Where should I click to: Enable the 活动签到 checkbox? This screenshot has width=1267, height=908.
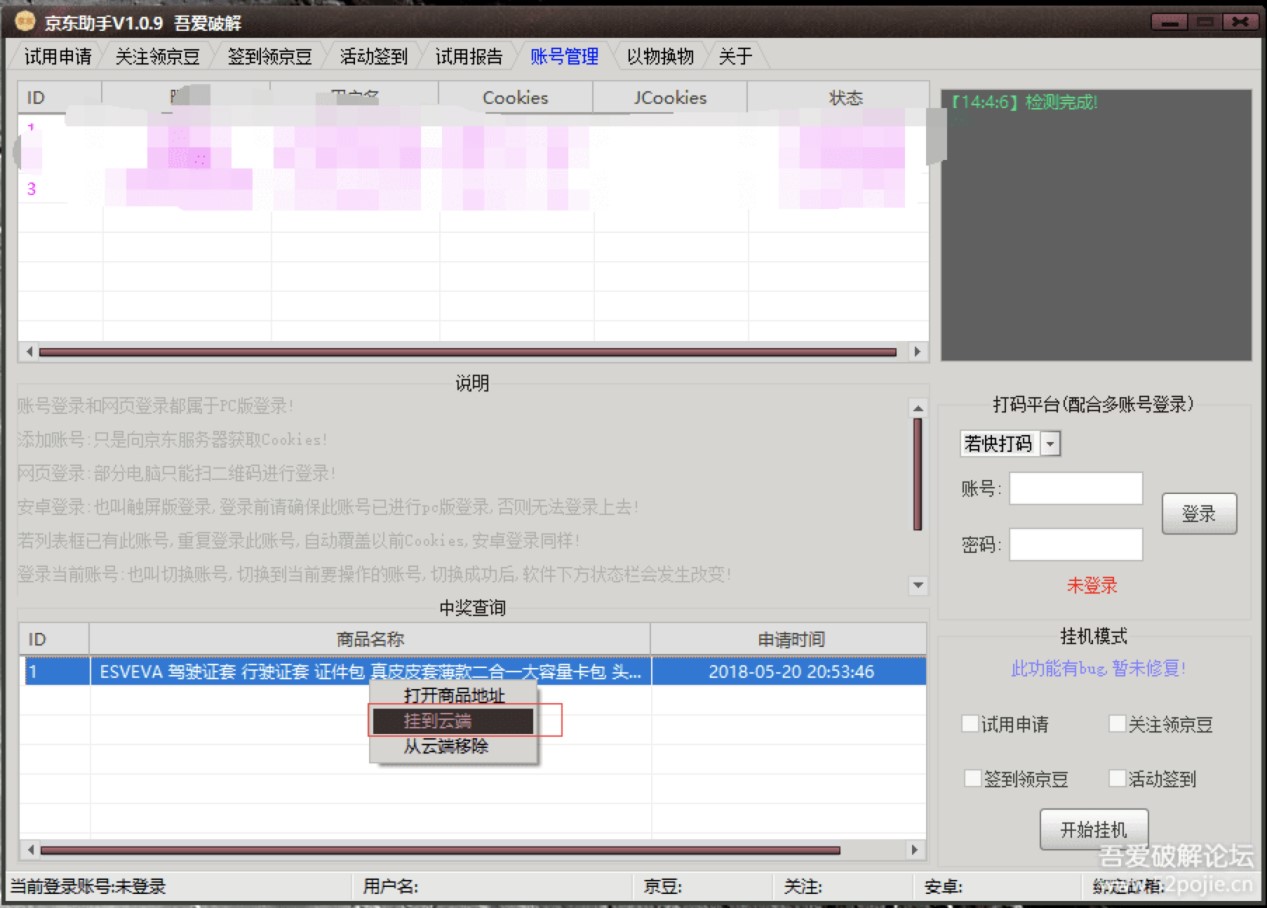pyautogui.click(x=1116, y=777)
